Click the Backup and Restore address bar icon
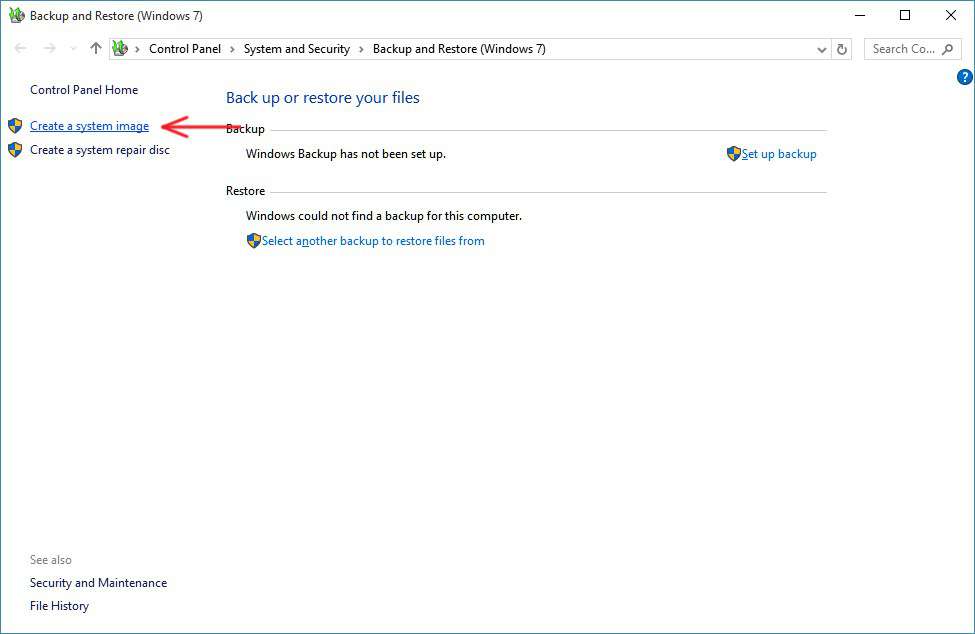975x634 pixels. point(120,48)
